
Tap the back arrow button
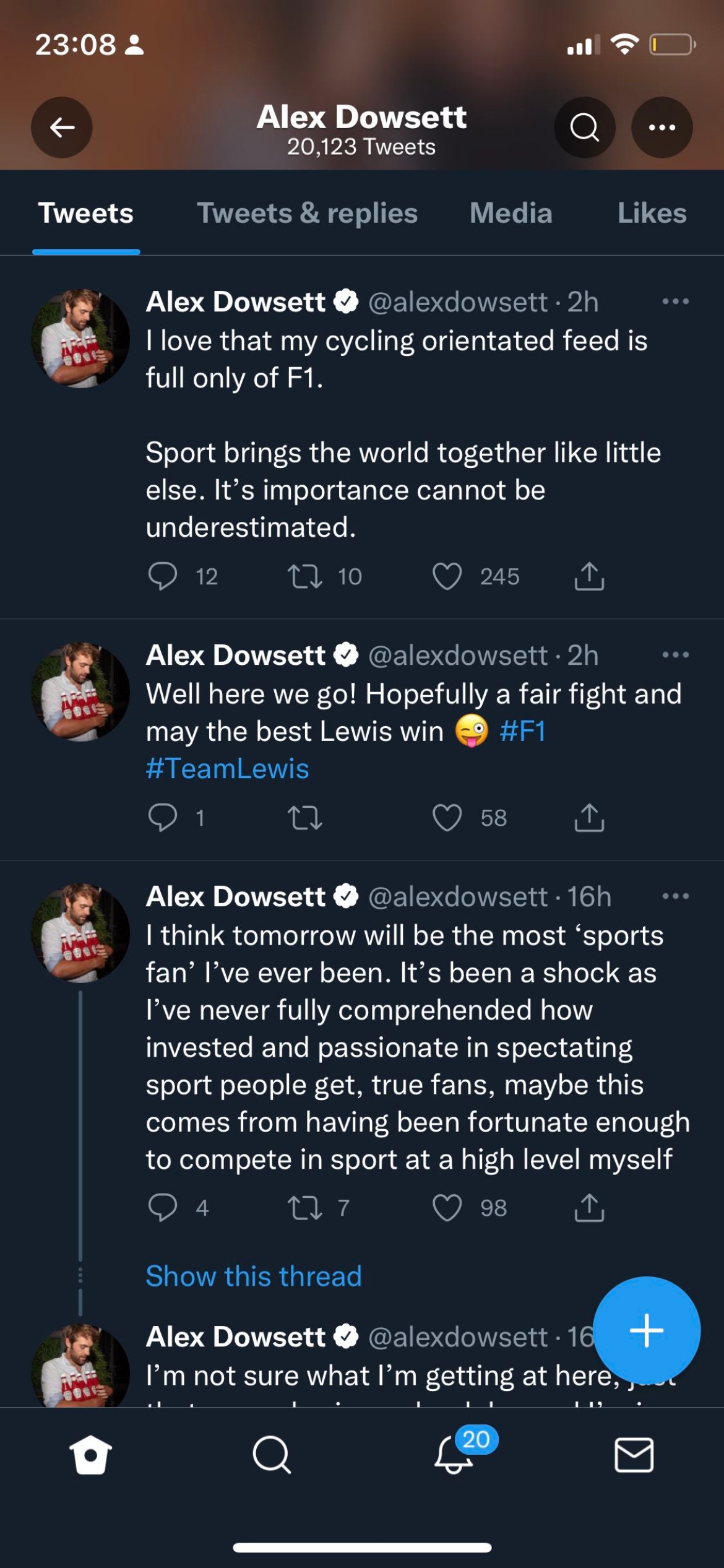tap(62, 128)
